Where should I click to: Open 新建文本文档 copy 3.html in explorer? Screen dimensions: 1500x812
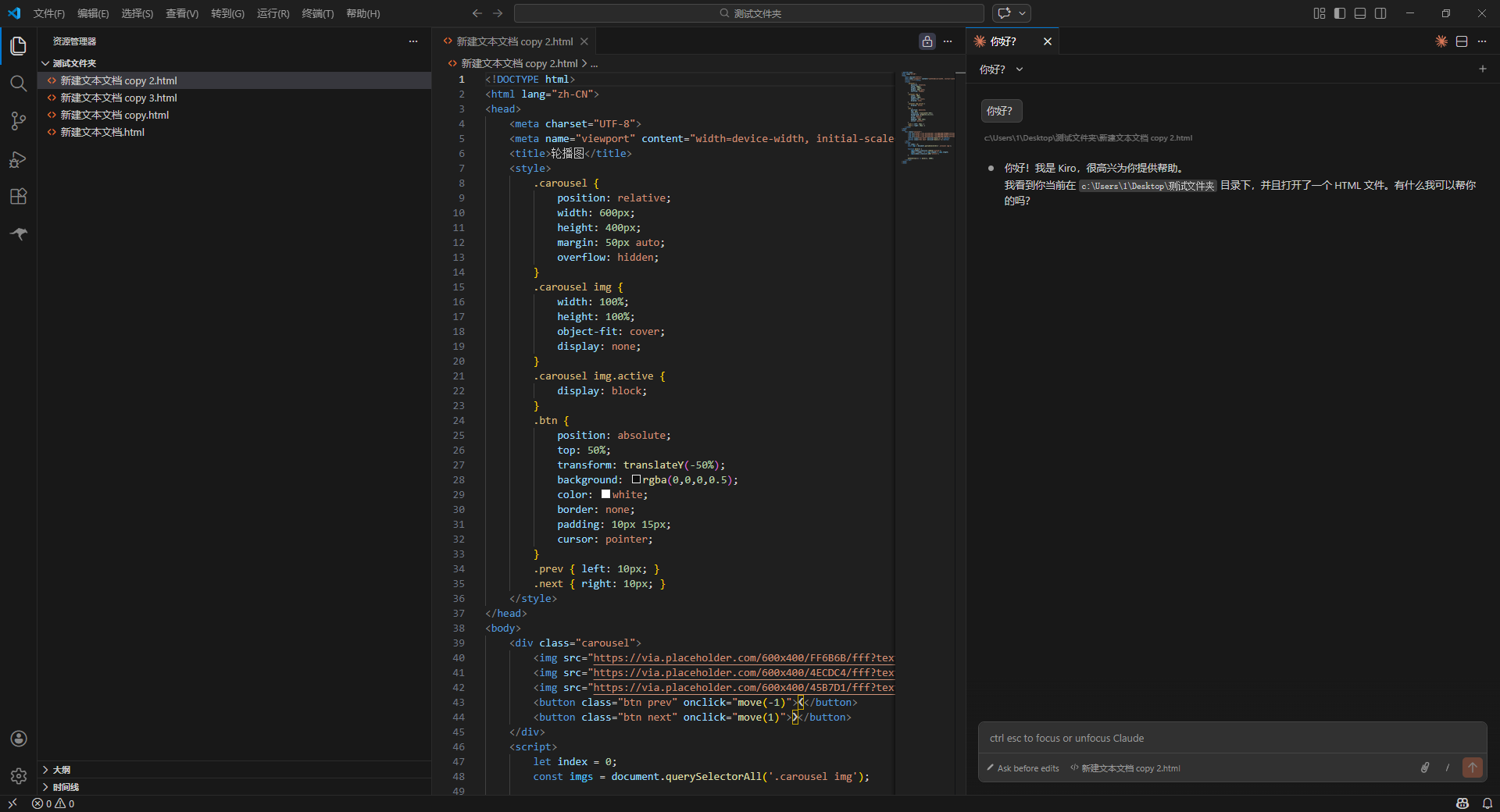234,98
